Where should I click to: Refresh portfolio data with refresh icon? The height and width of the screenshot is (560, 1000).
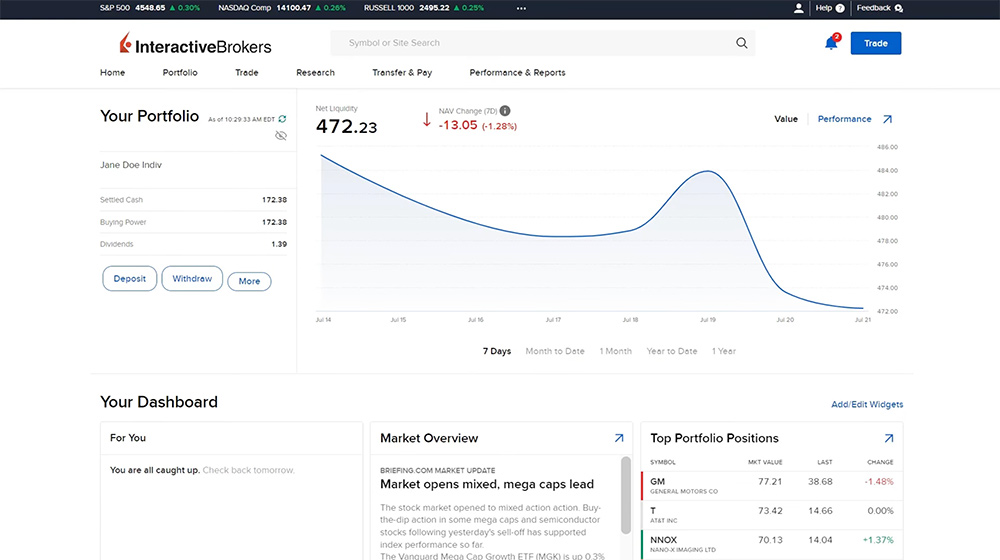282,119
